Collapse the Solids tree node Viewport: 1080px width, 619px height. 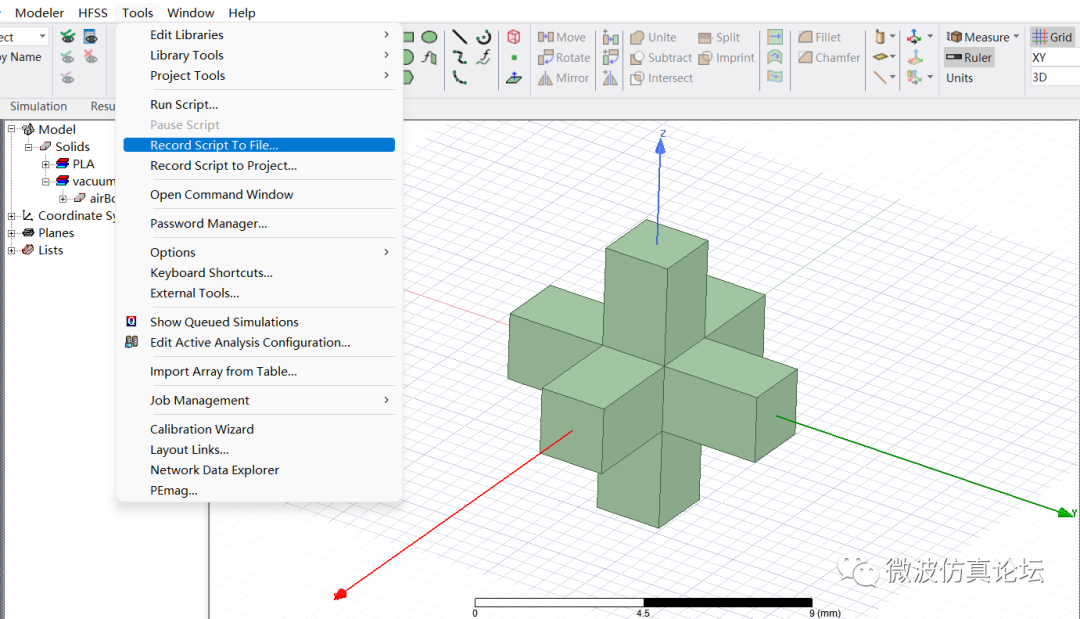(29, 147)
